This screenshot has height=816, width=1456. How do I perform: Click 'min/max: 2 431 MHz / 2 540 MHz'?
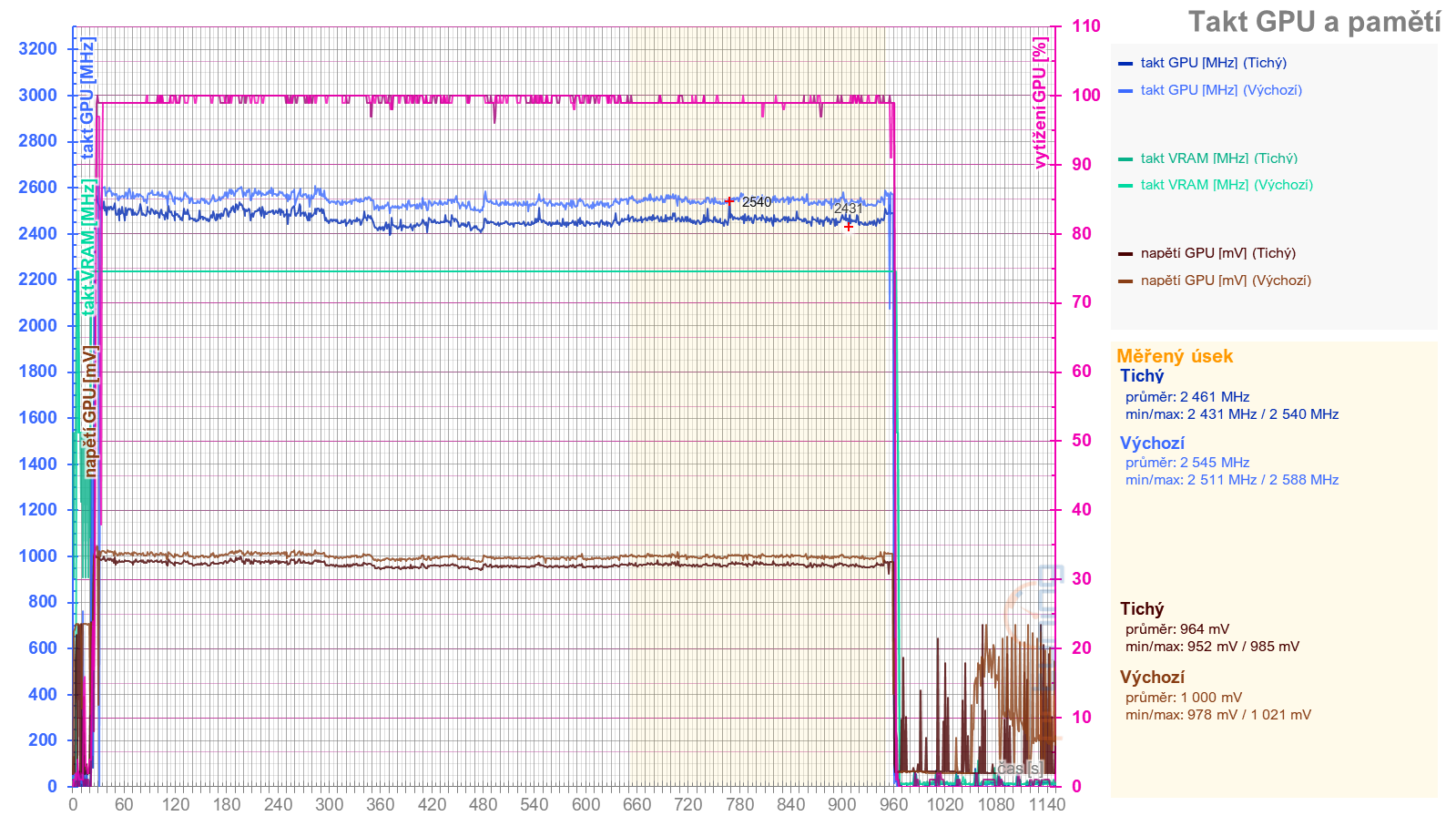pyautogui.click(x=1232, y=414)
